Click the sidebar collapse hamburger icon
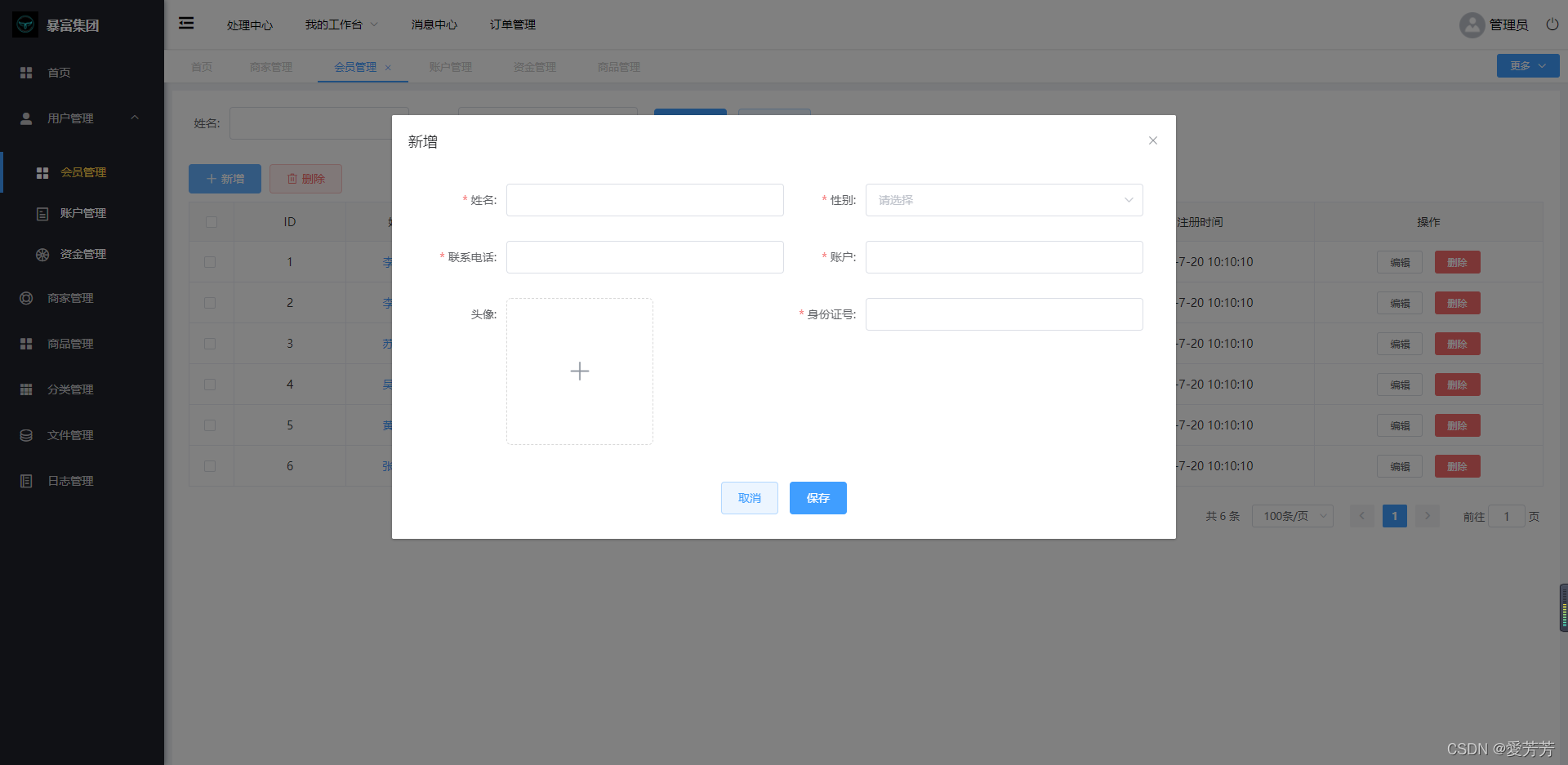 click(x=186, y=23)
